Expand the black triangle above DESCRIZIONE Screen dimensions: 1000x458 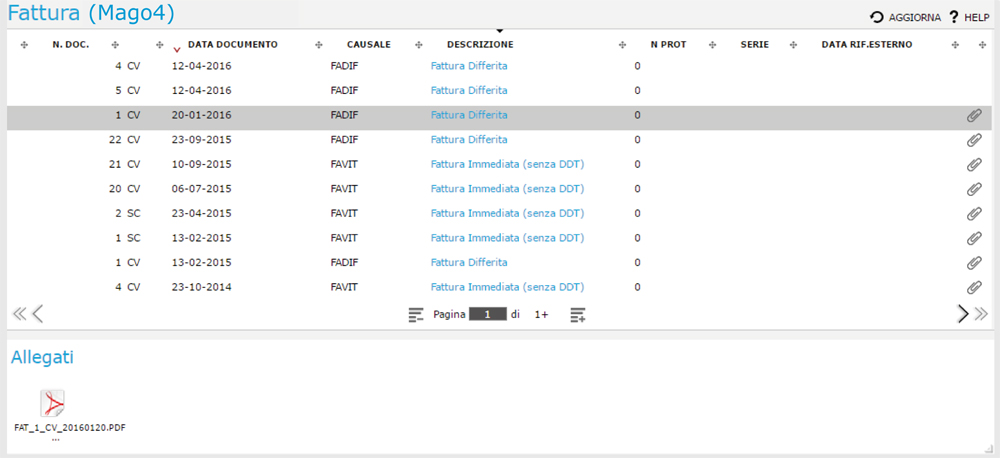500,32
